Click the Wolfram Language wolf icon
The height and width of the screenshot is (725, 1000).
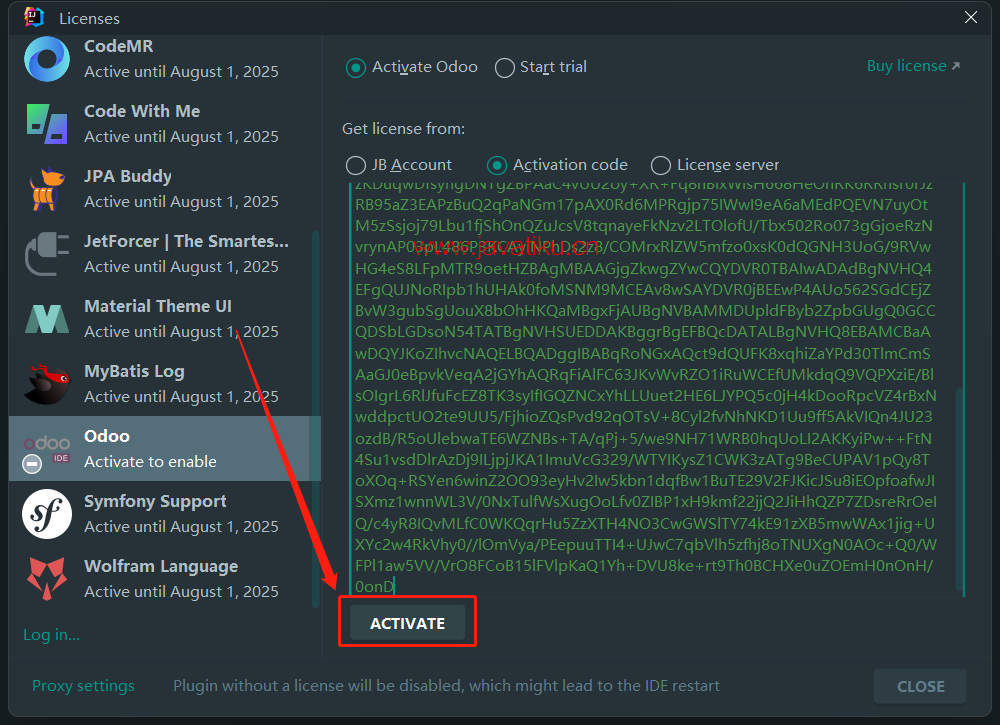[47, 578]
